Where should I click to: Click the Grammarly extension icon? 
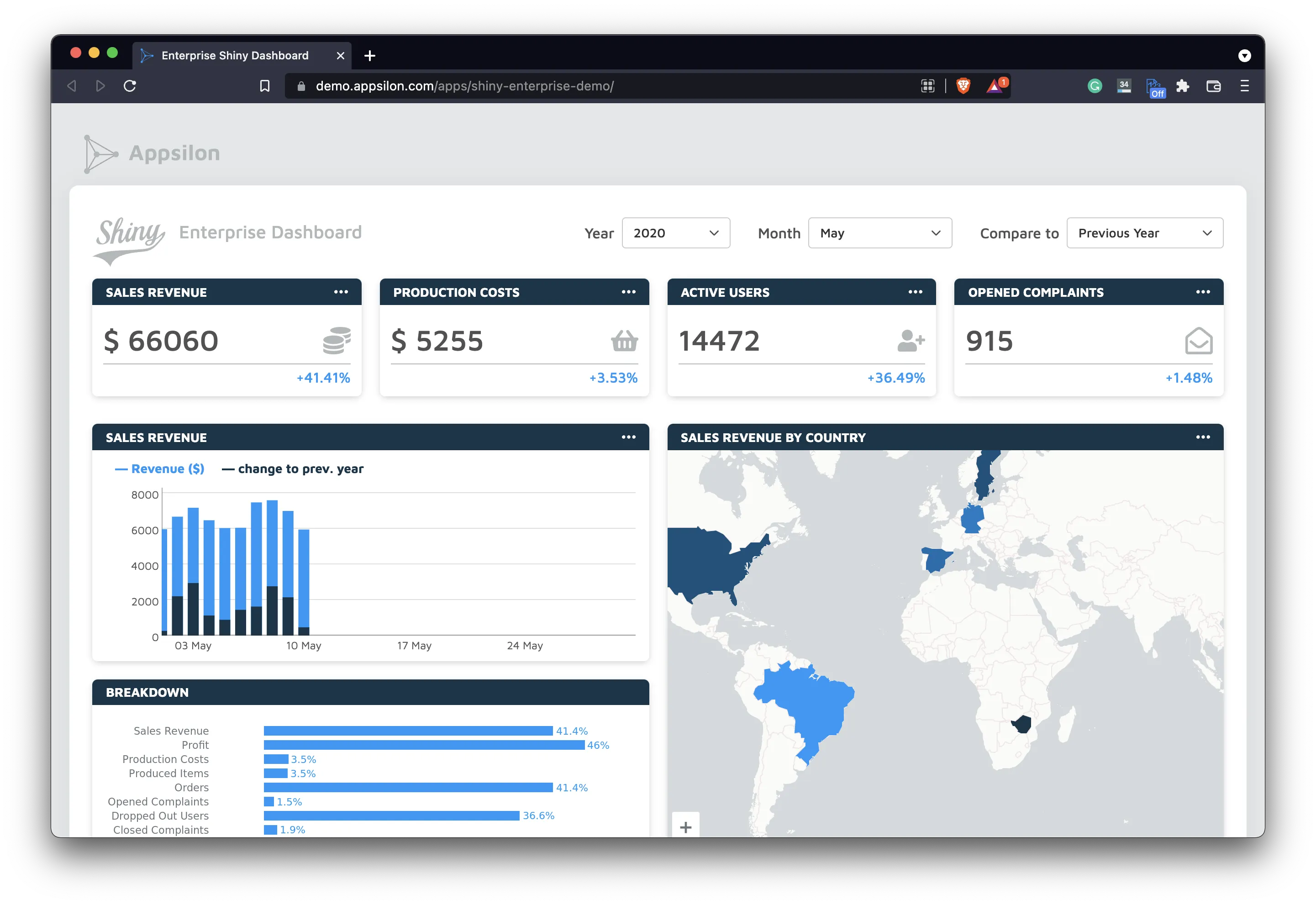tap(1094, 86)
